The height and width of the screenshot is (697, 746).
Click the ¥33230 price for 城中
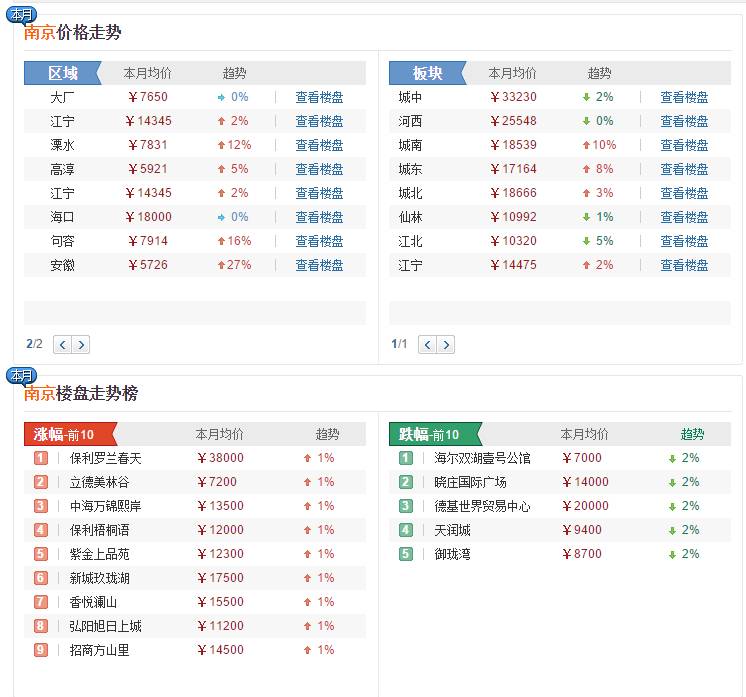[513, 97]
